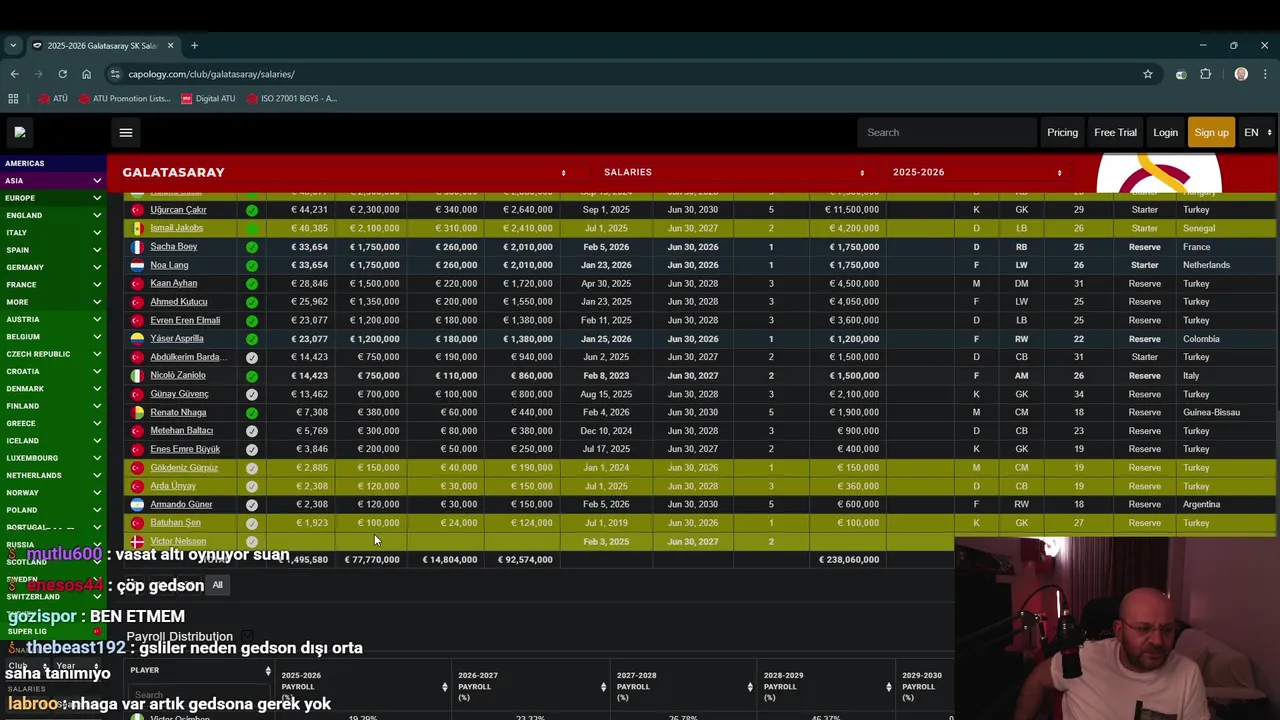
Task: Open the ATÜ bookmark
Action: pos(52,98)
